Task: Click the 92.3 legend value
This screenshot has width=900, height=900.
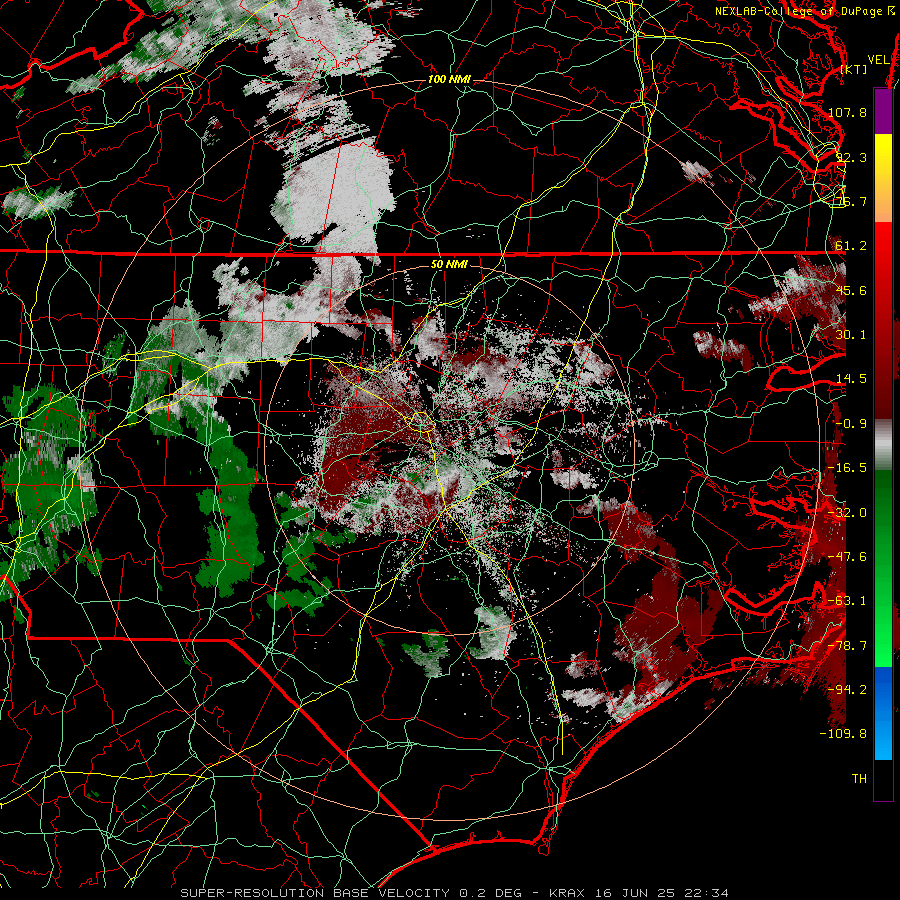Action: 851,157
